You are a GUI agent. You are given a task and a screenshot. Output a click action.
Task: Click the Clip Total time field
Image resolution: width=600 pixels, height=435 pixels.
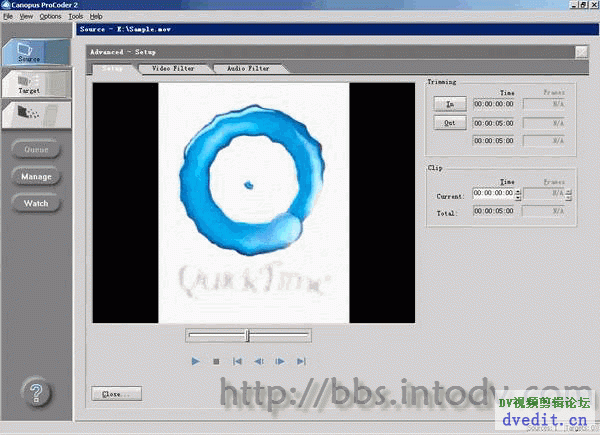(494, 211)
